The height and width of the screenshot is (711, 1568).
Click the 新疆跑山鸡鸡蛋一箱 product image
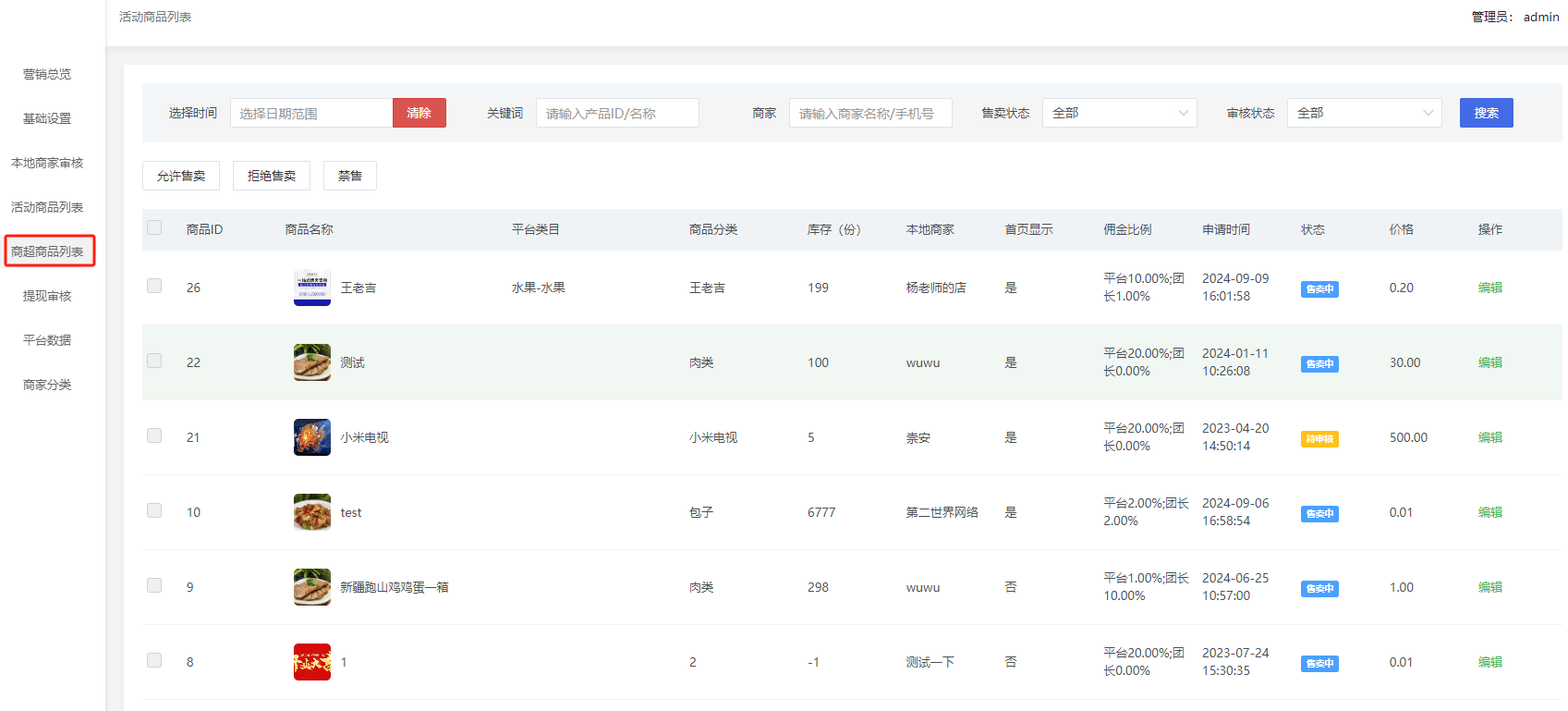311,587
